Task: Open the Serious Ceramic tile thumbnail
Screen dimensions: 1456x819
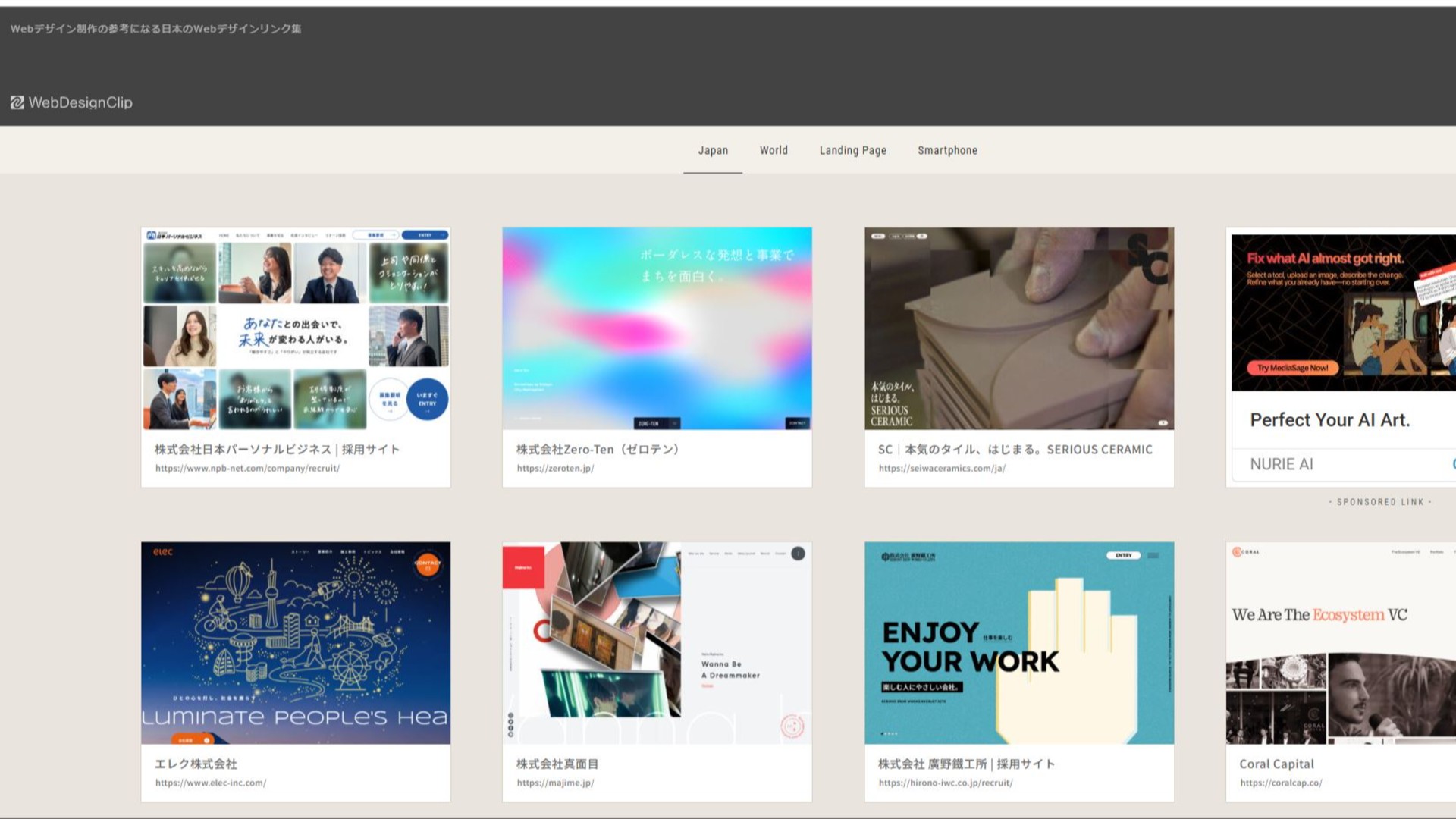Action: tap(1018, 328)
